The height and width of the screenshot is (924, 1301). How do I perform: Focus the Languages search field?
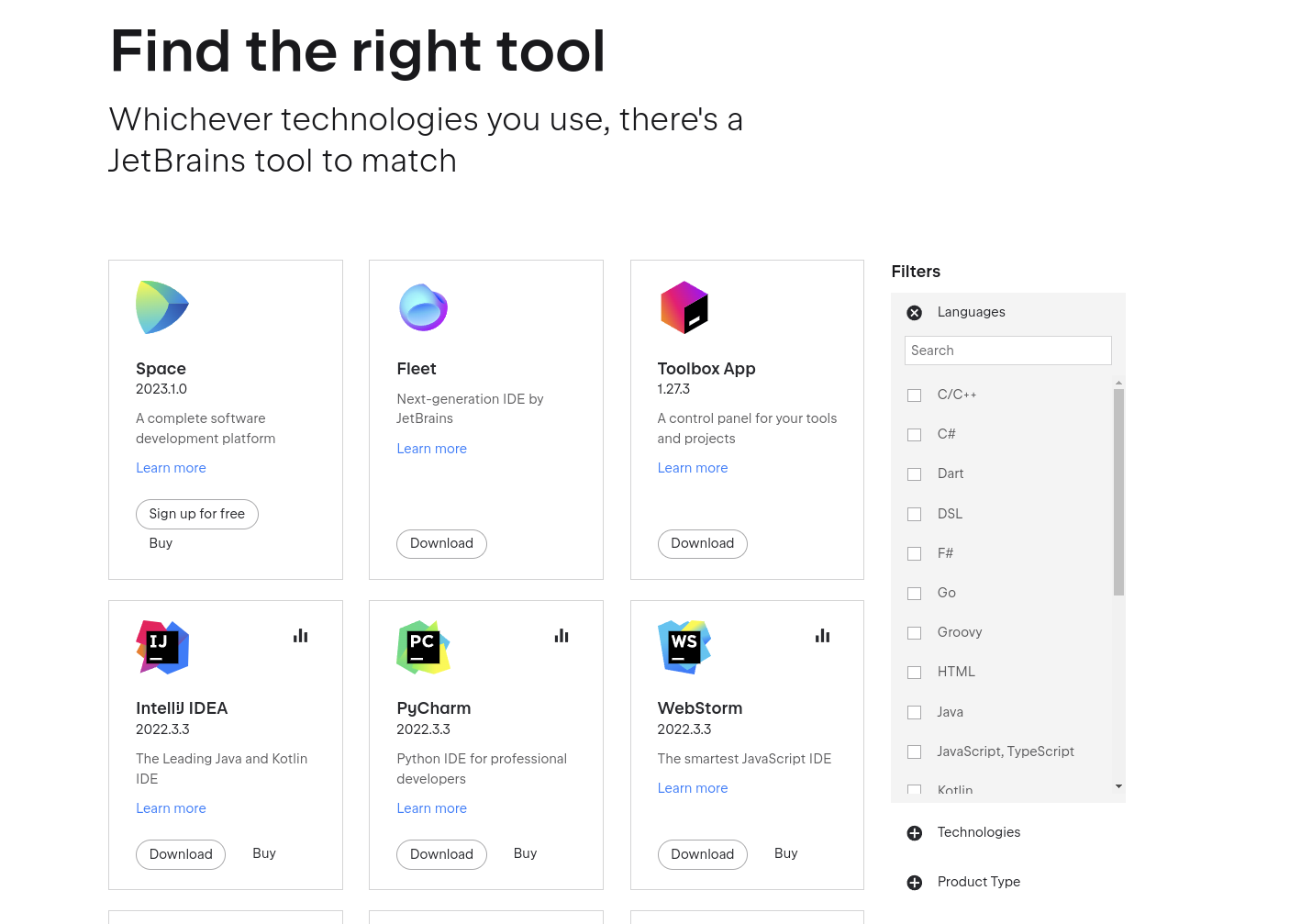1008,351
